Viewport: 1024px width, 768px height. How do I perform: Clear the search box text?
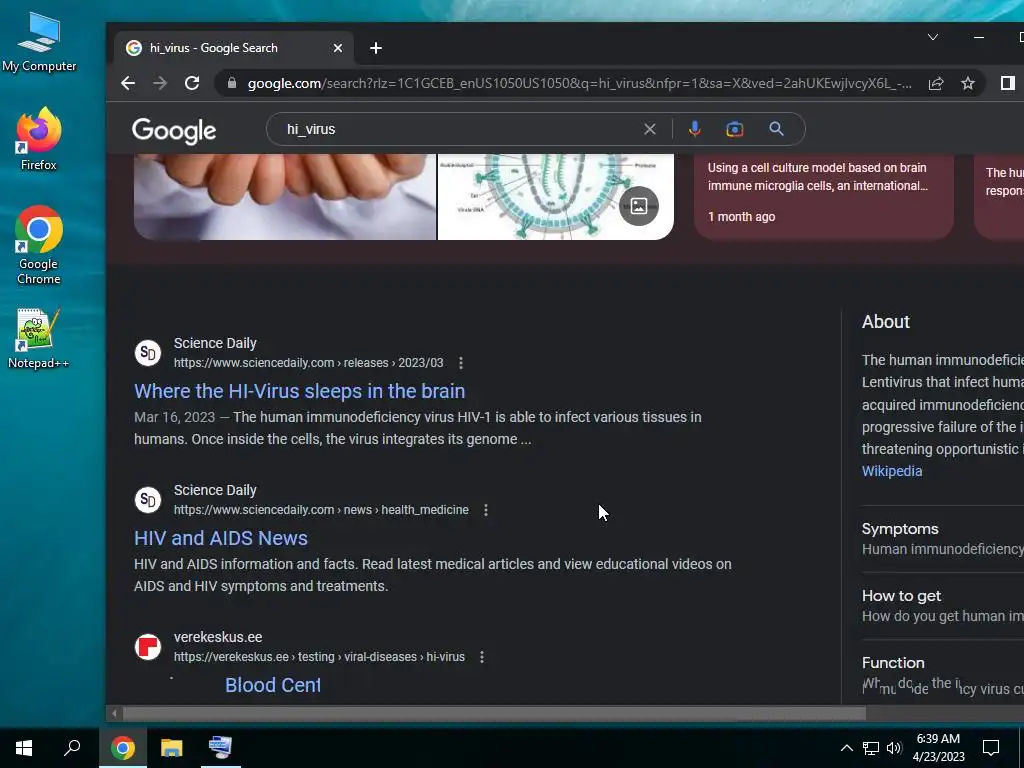(650, 129)
